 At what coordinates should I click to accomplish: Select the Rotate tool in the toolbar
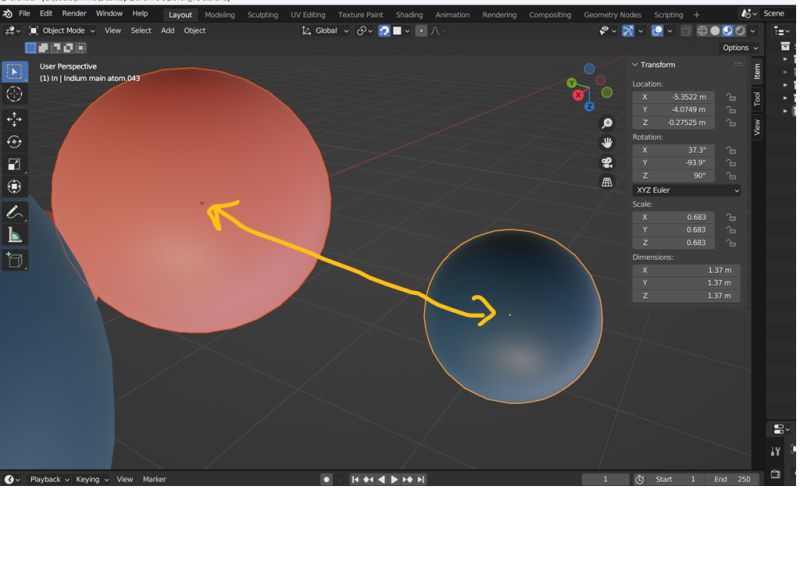pyautogui.click(x=13, y=141)
